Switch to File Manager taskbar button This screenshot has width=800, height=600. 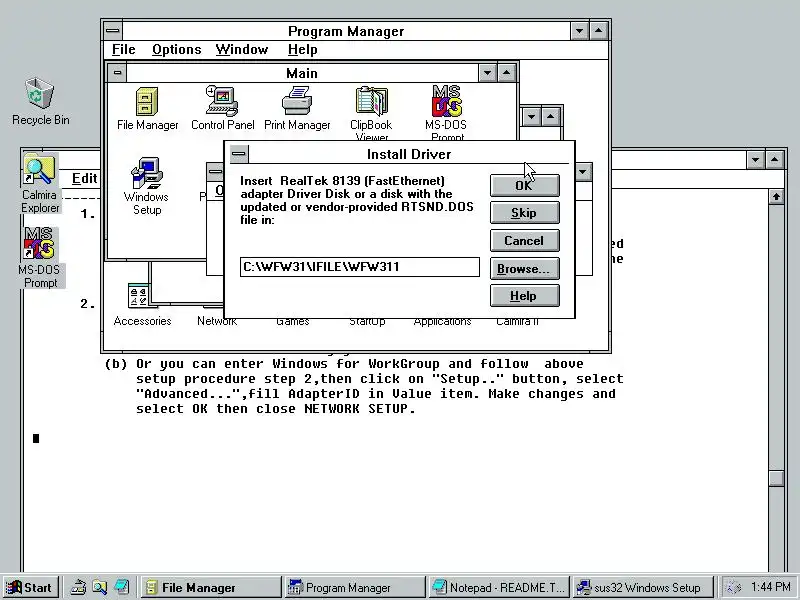pyautogui.click(x=211, y=587)
